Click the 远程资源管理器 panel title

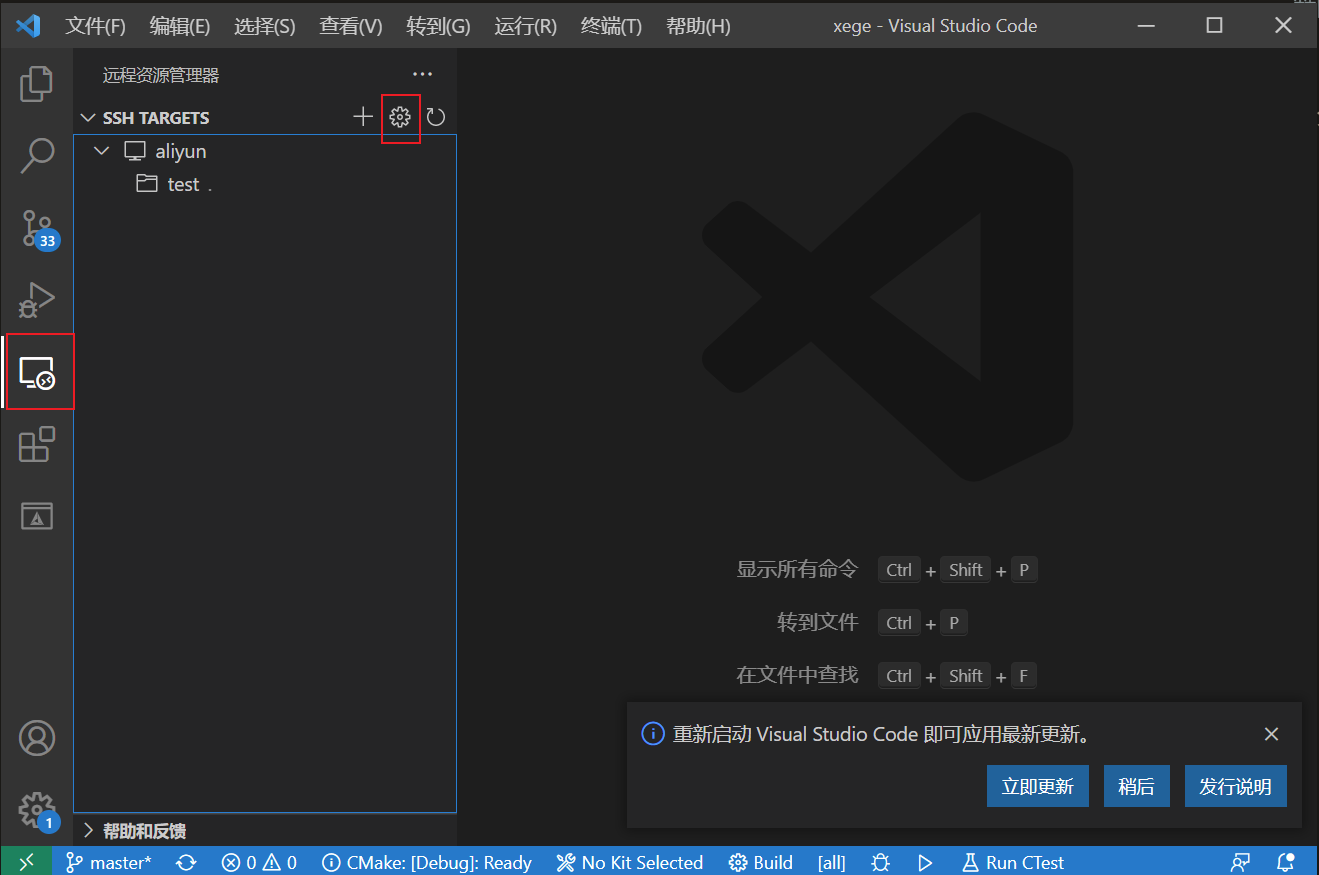point(161,75)
